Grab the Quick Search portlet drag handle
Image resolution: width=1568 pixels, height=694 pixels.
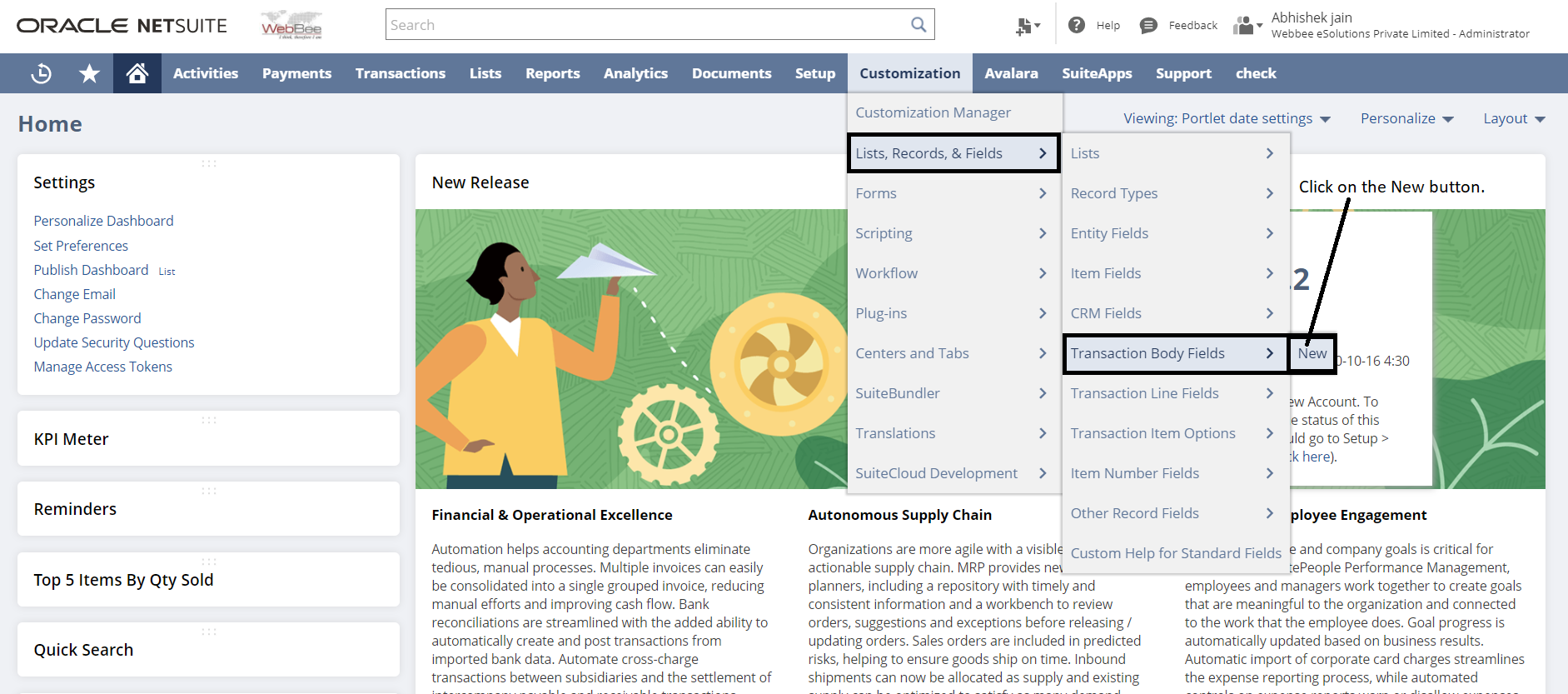tap(209, 632)
